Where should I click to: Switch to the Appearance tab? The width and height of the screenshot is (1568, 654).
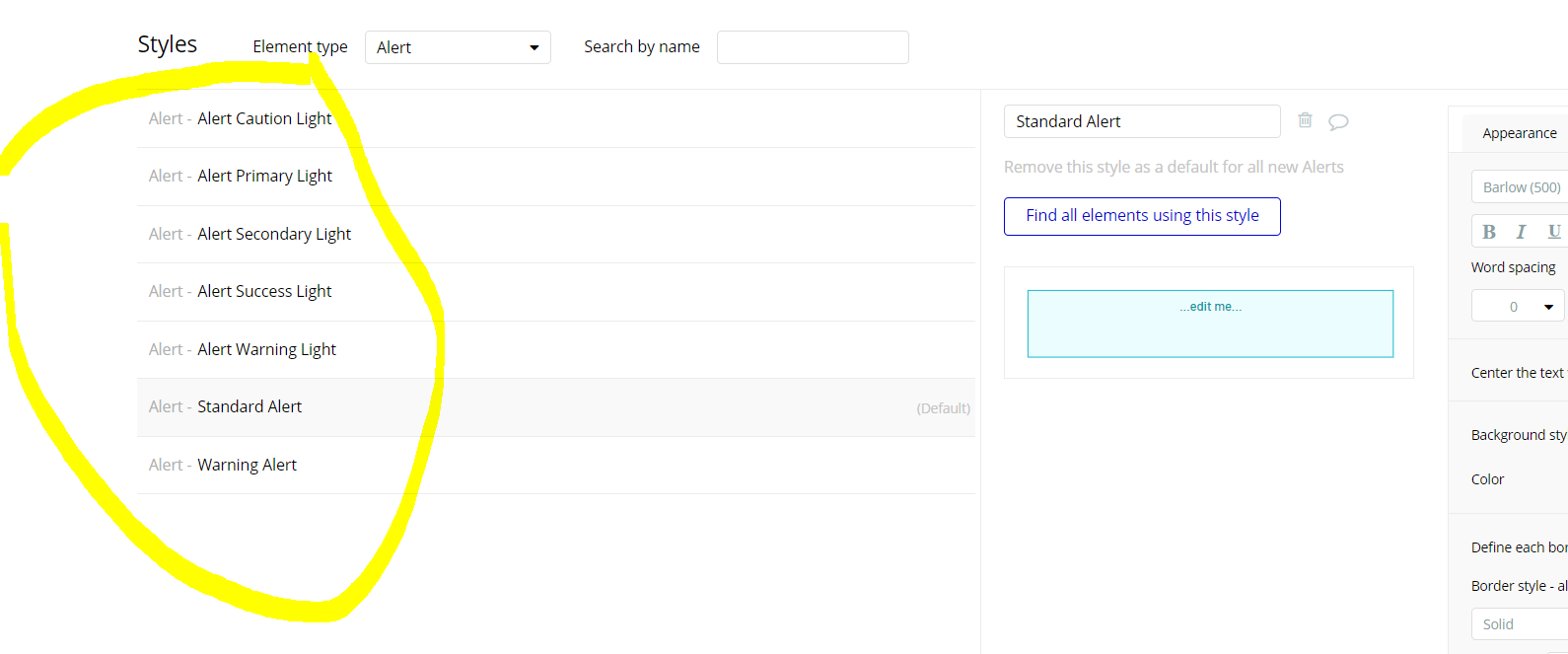[x=1519, y=133]
